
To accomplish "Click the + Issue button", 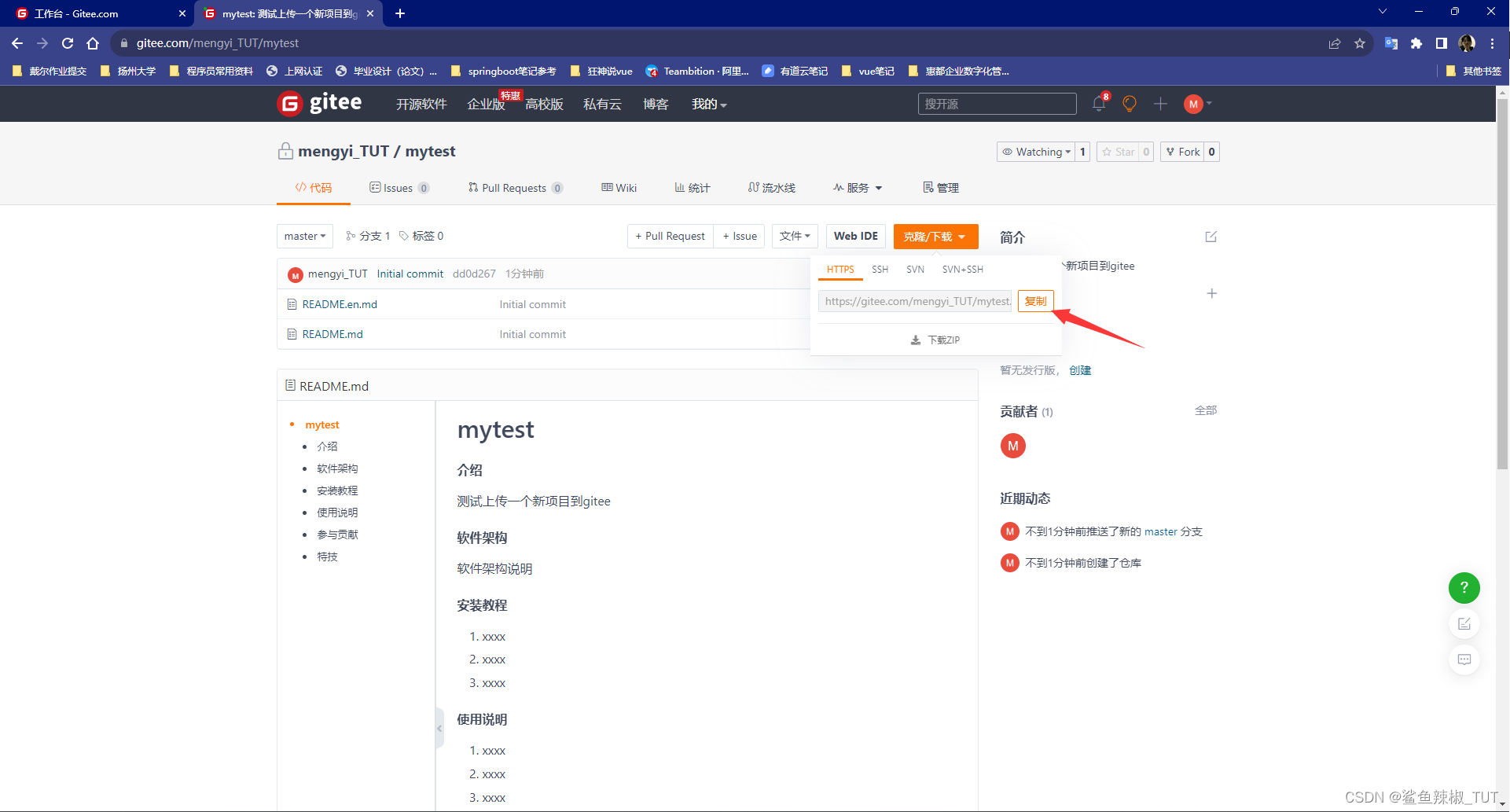I will point(740,236).
